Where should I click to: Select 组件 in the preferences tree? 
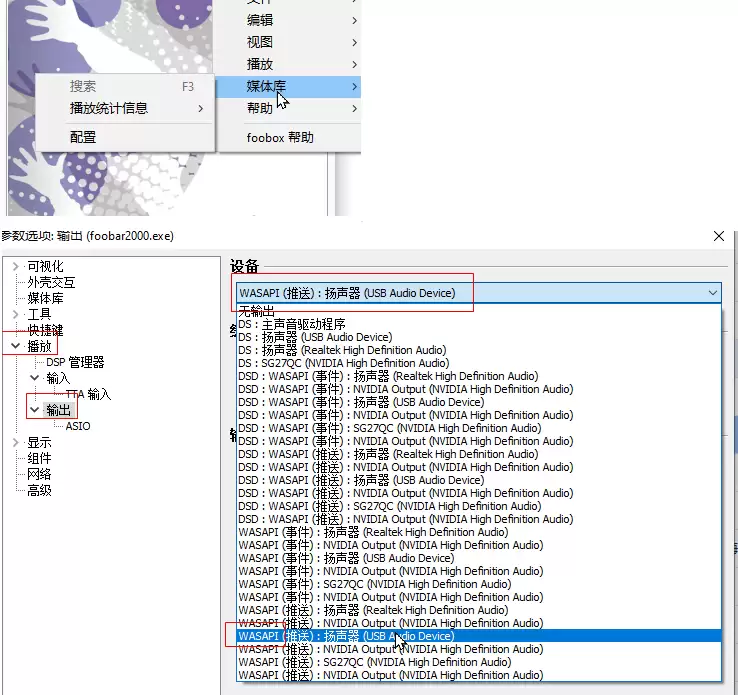[x=39, y=458]
